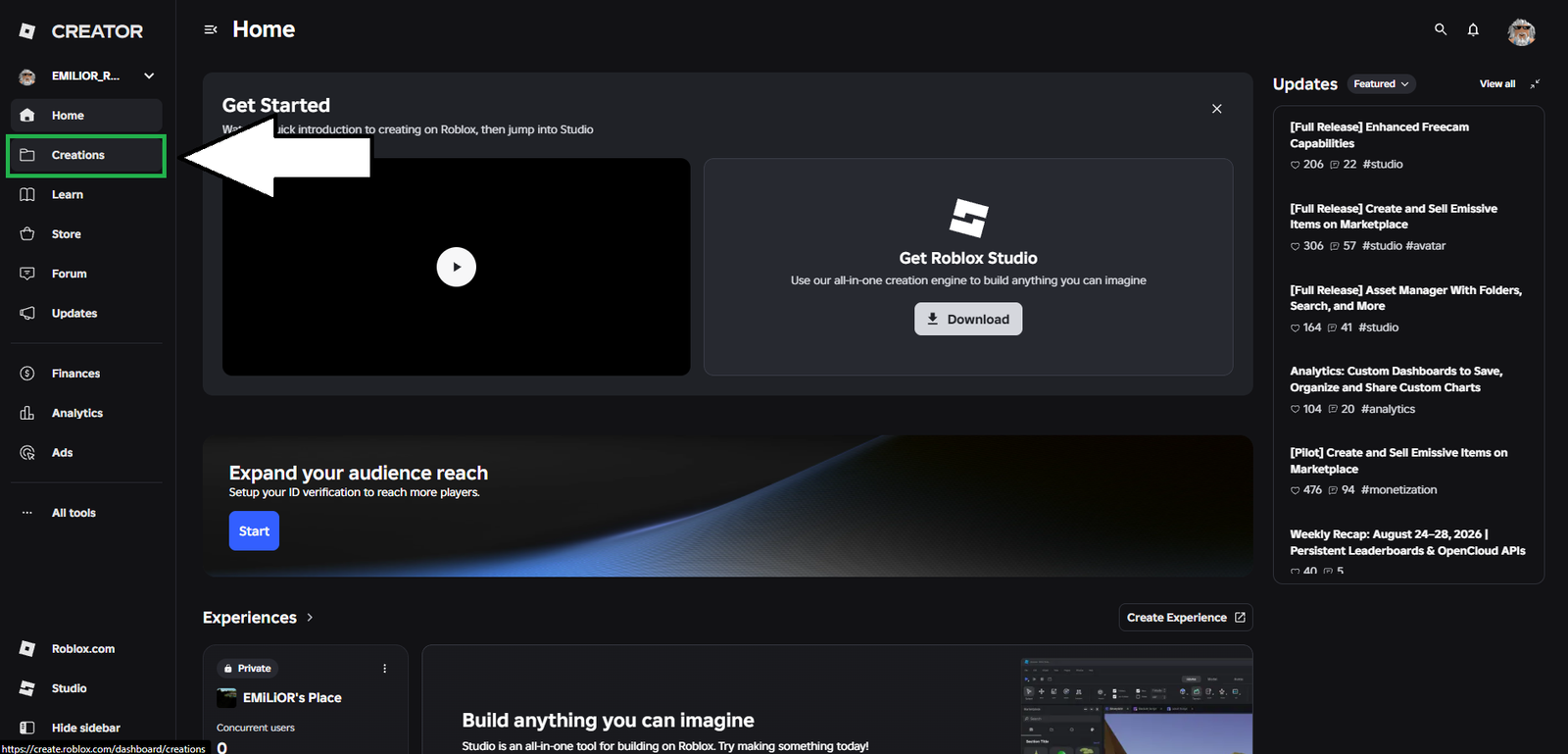Click the Roblox Creator logo icon
The height and width of the screenshot is (754, 1568).
click(27, 31)
